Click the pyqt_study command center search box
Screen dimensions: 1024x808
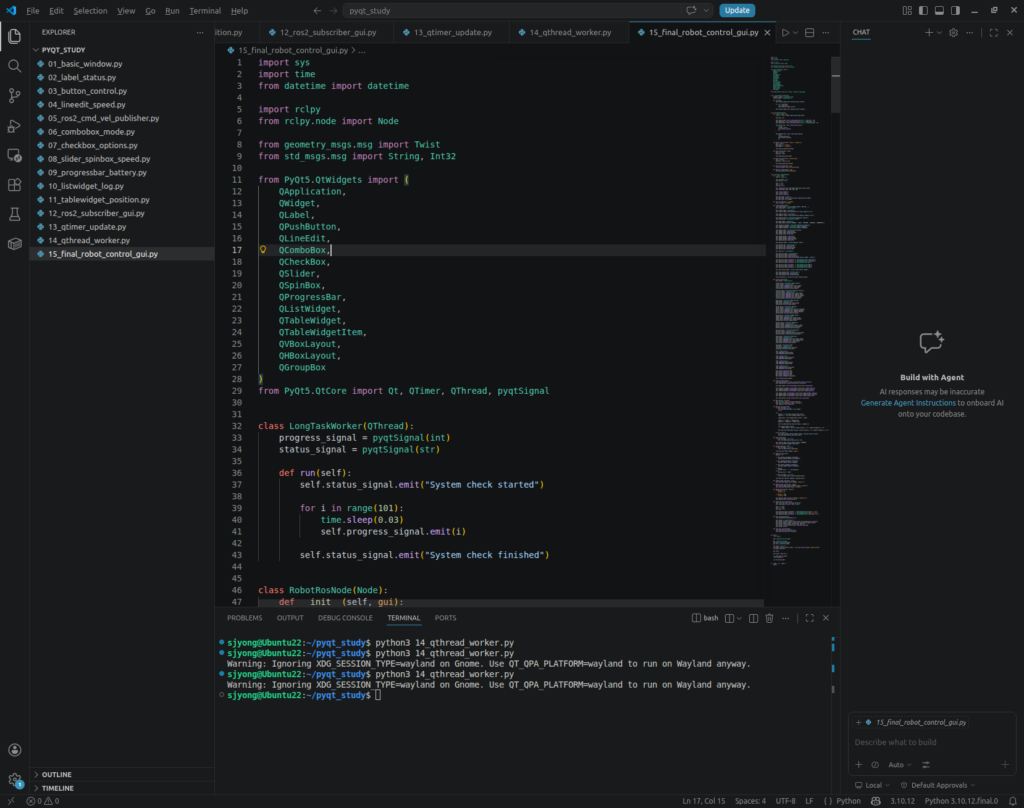(512, 10)
